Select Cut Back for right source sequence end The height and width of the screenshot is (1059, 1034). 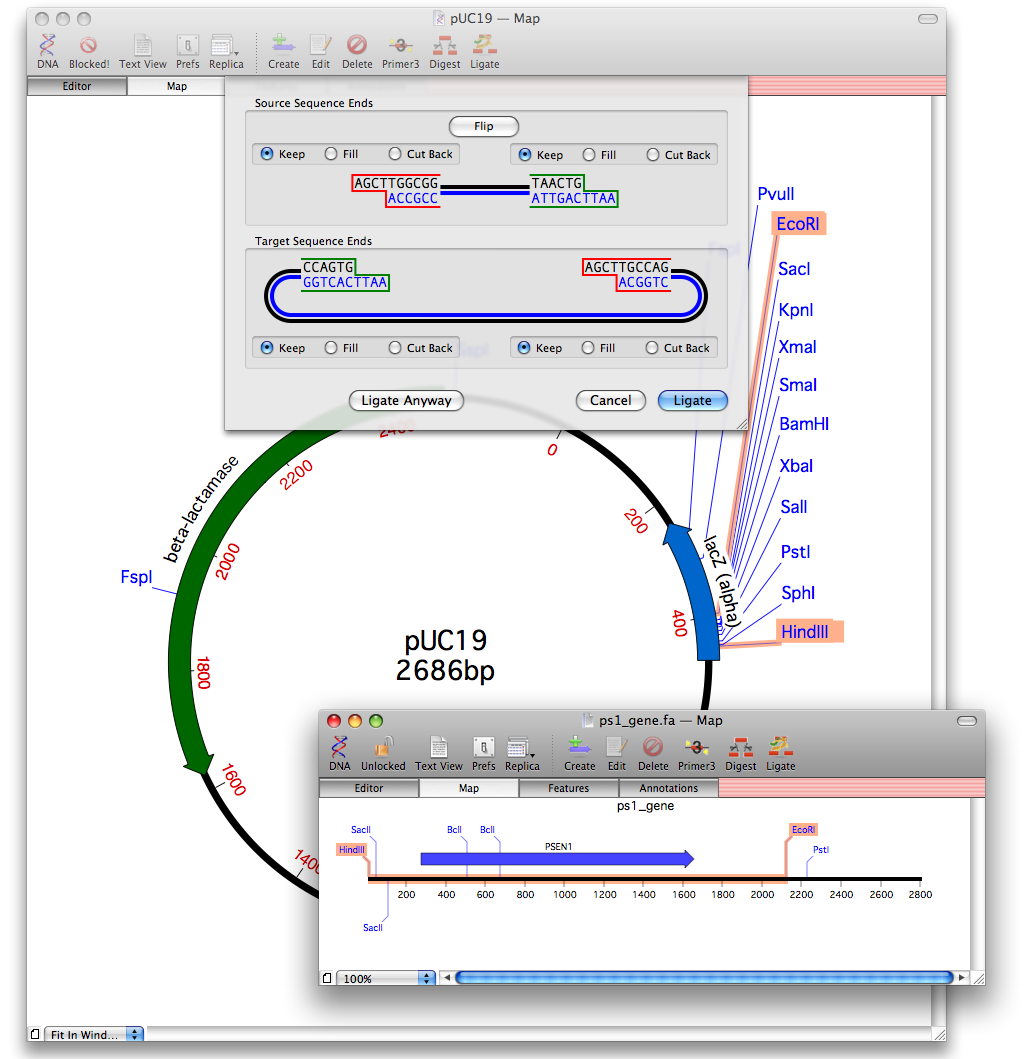pyautogui.click(x=653, y=155)
